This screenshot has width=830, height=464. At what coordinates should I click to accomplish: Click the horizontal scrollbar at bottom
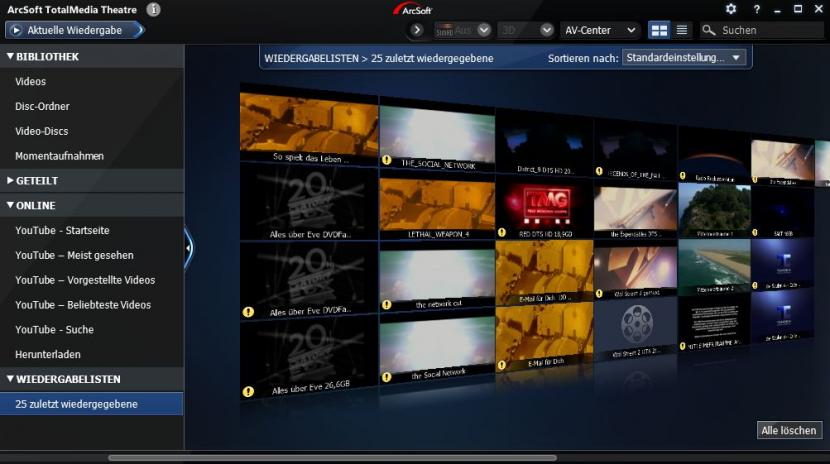[332, 458]
